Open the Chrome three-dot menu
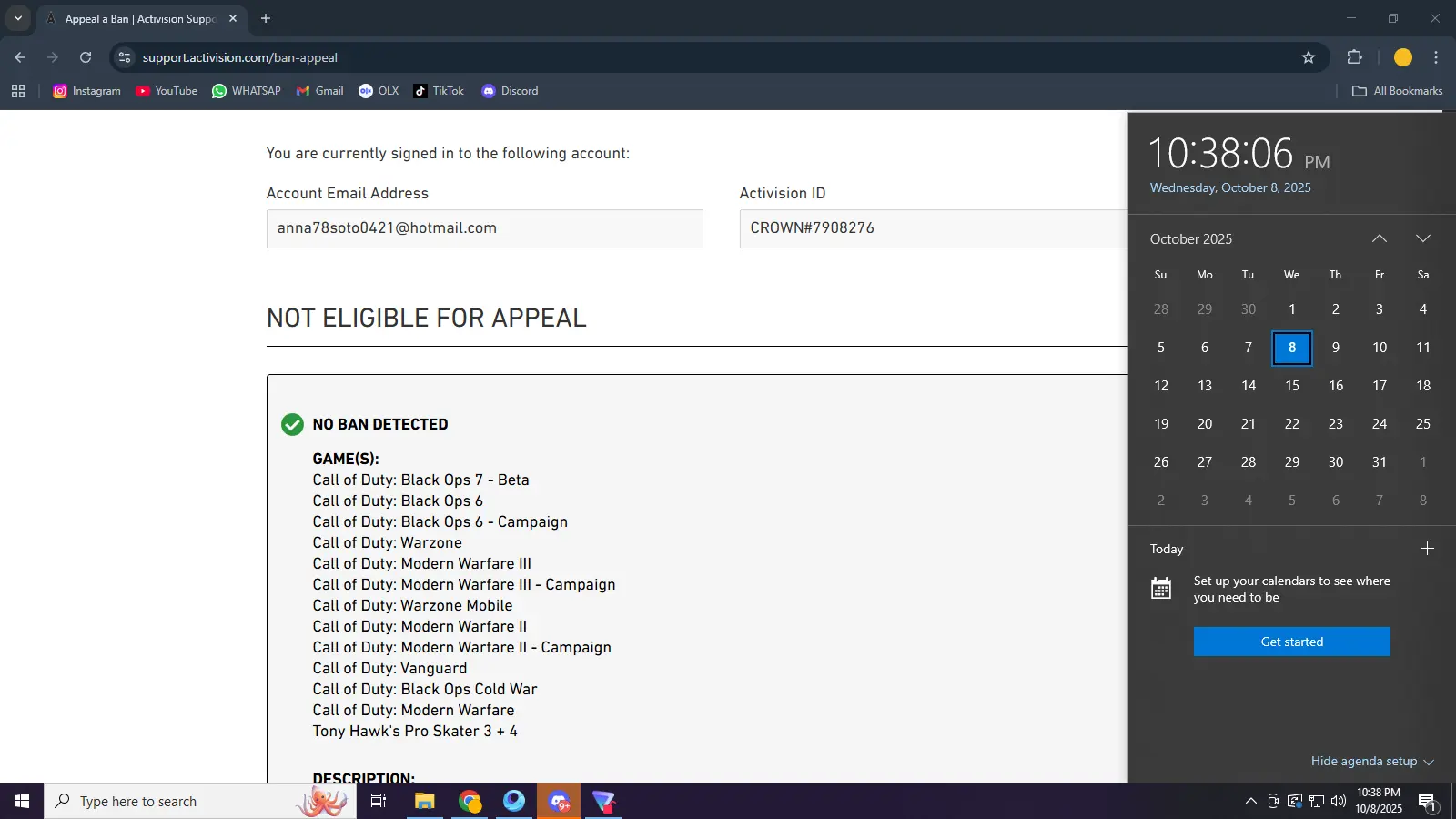Viewport: 1456px width, 819px height. point(1436,57)
